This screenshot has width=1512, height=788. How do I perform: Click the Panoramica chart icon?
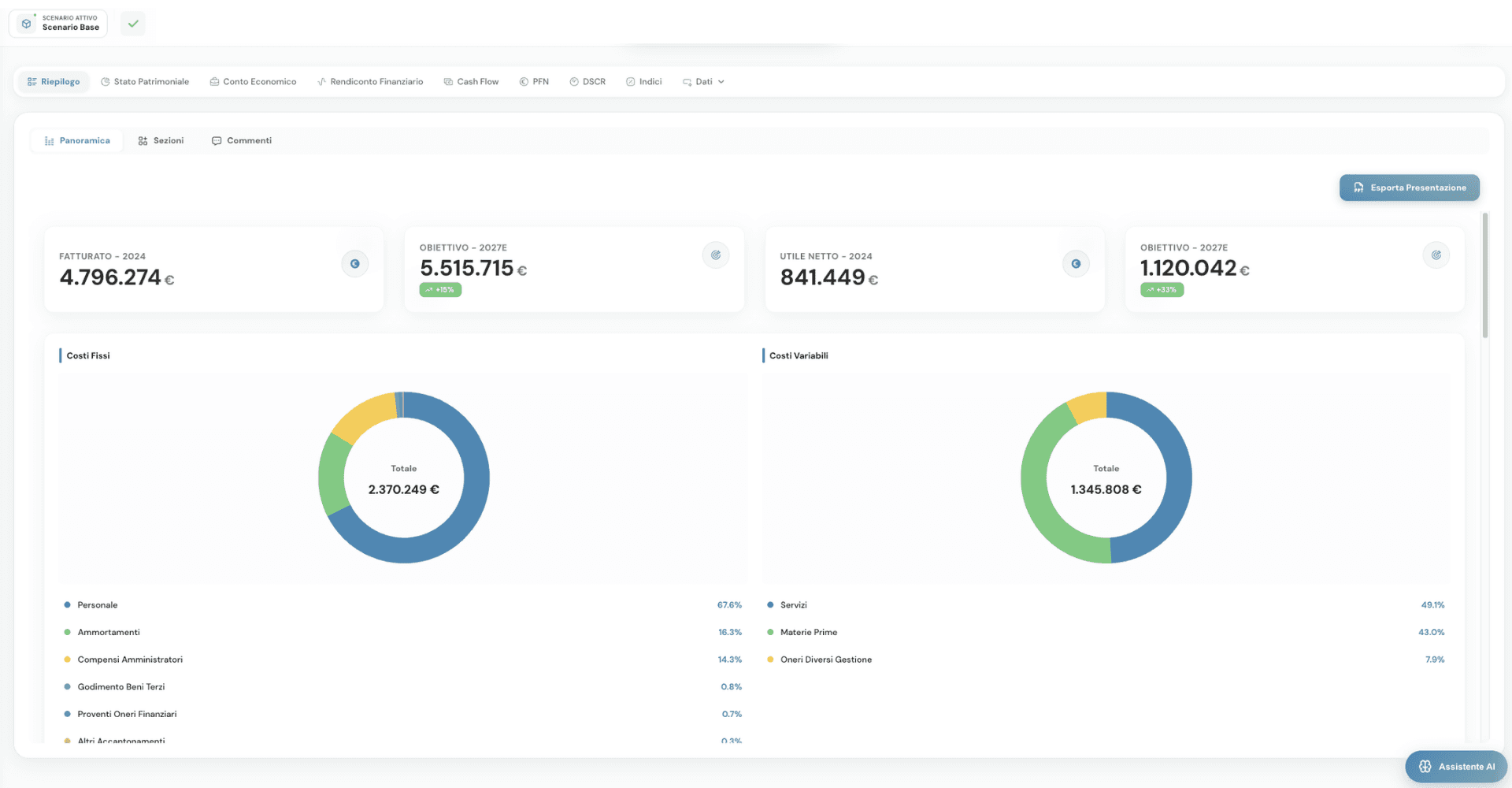tap(50, 141)
